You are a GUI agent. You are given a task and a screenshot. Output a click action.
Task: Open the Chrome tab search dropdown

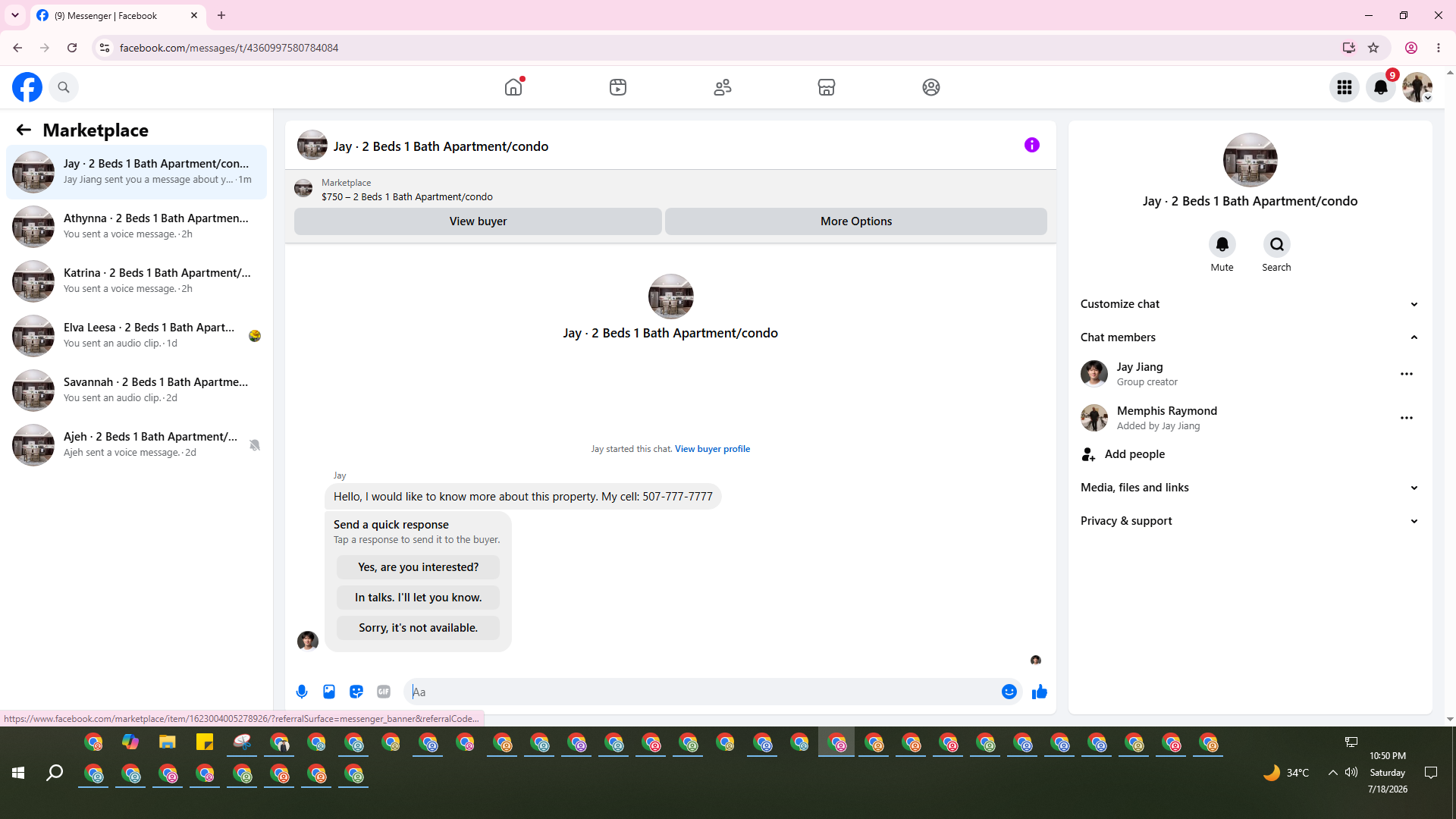pyautogui.click(x=15, y=15)
